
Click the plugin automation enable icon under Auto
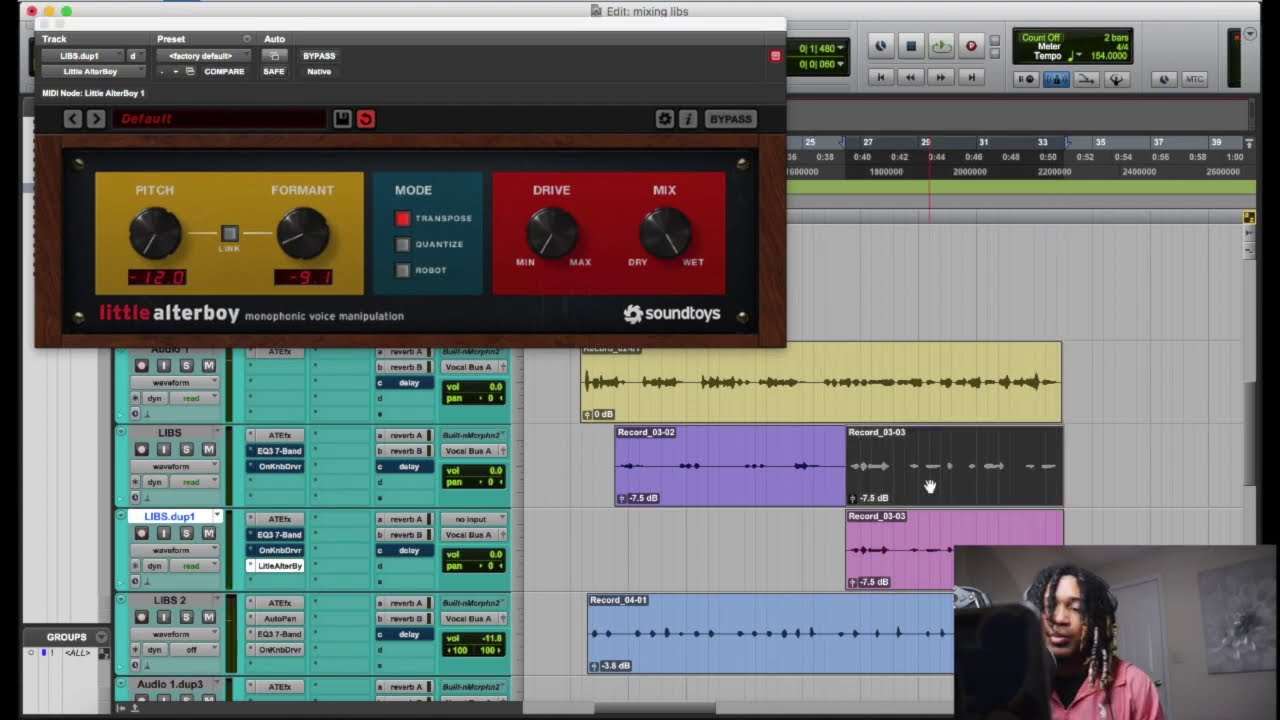pos(274,56)
